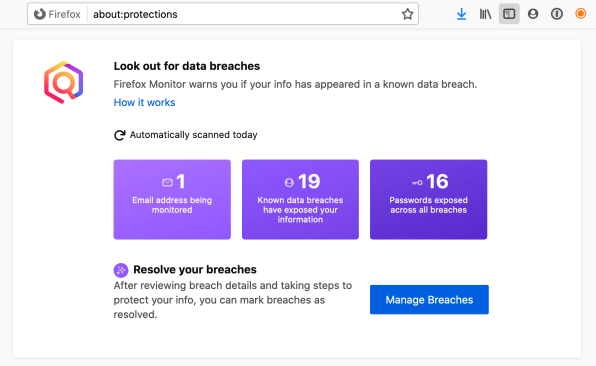
Task: Bookmark this page with the star
Action: point(407,14)
